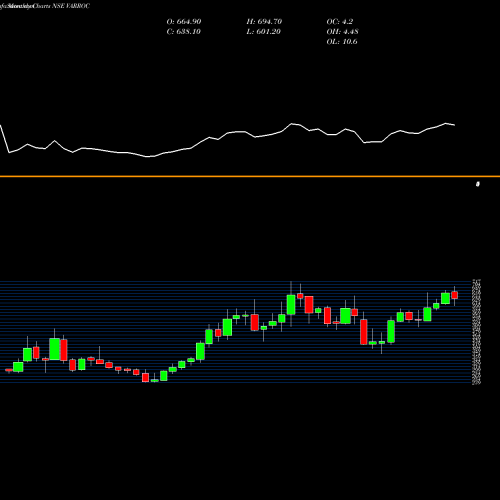Click the close price value C: 638.10
Image resolution: width=500 pixels, height=500 pixels.
point(183,32)
